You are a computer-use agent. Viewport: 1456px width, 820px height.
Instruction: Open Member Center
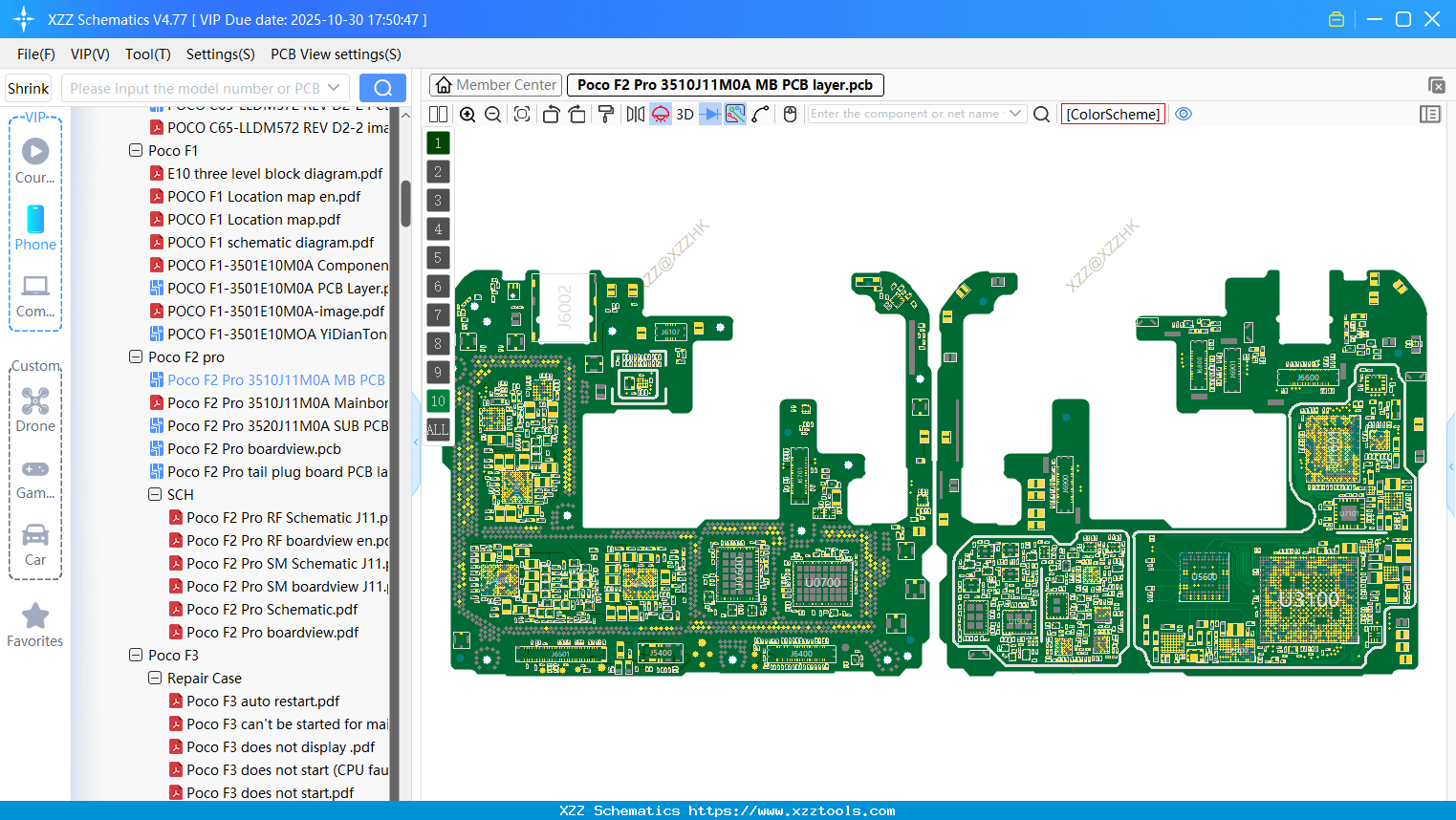[494, 84]
